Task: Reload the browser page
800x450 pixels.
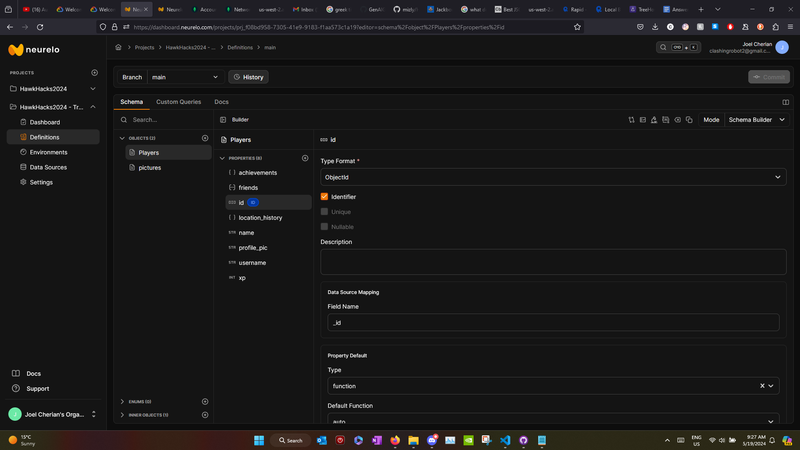Action: click(x=40, y=27)
